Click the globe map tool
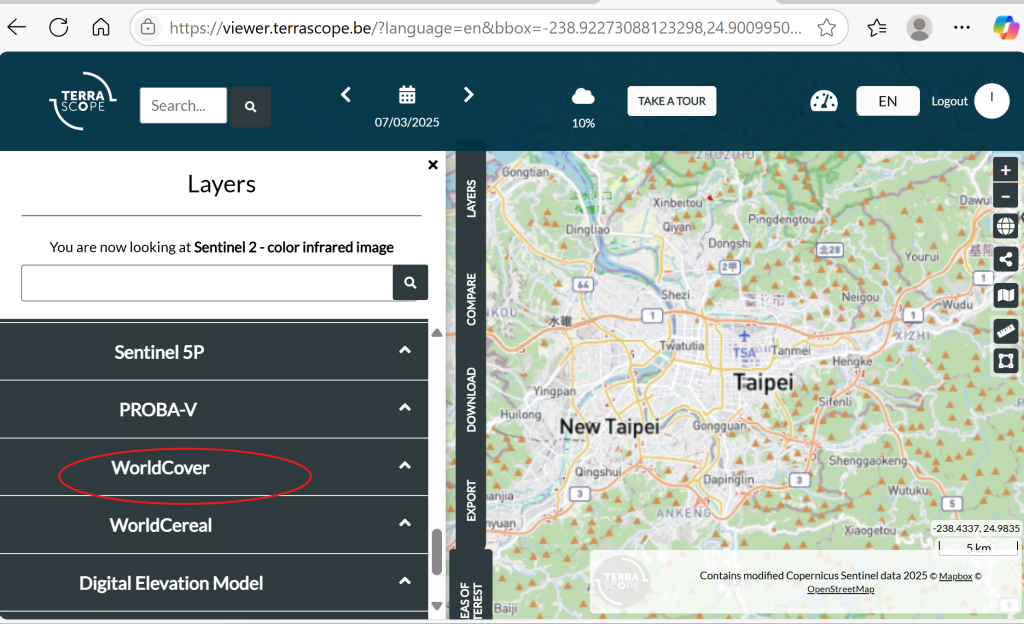 click(1005, 226)
